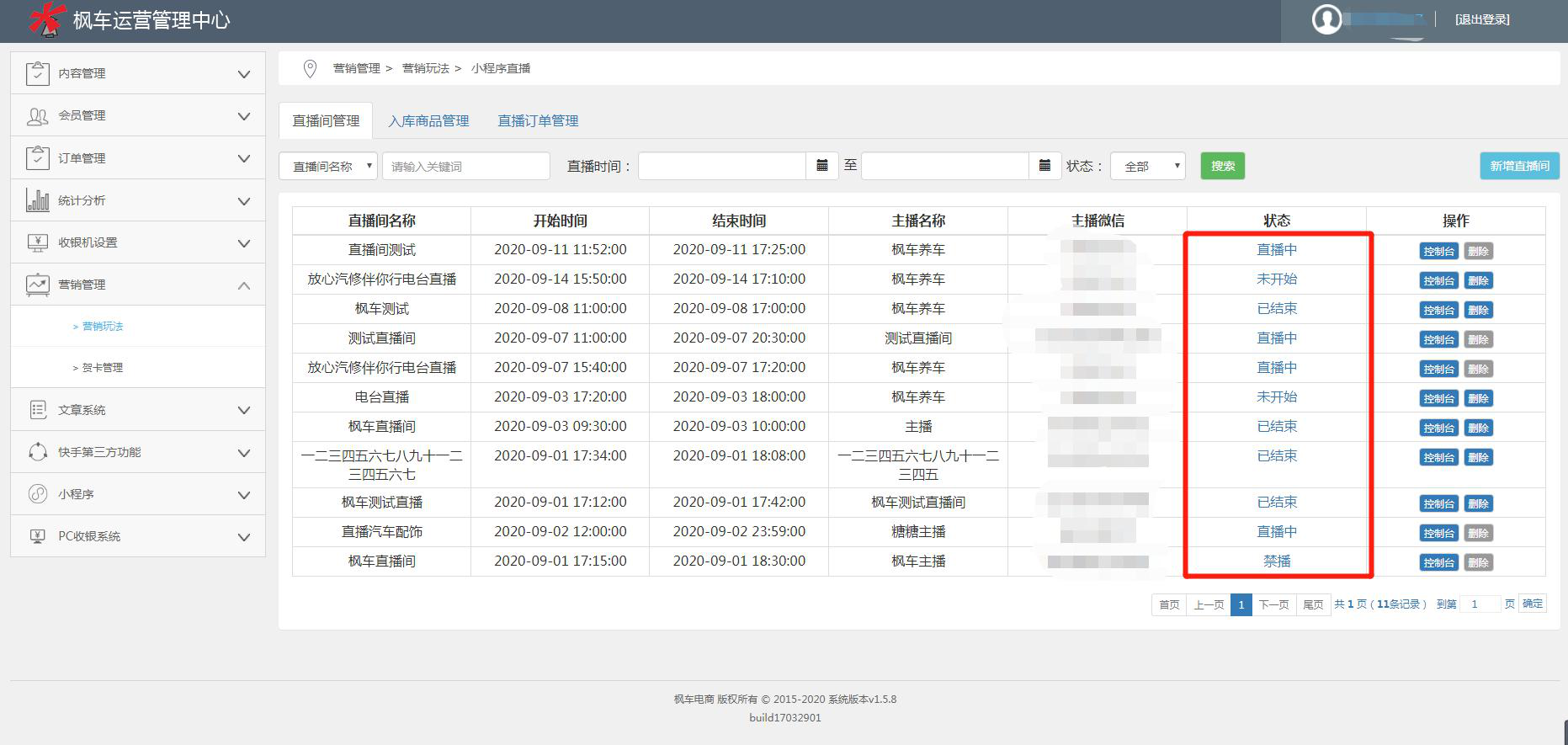
Task: Focus the 请输入关键词 search field
Action: pyautogui.click(x=466, y=166)
